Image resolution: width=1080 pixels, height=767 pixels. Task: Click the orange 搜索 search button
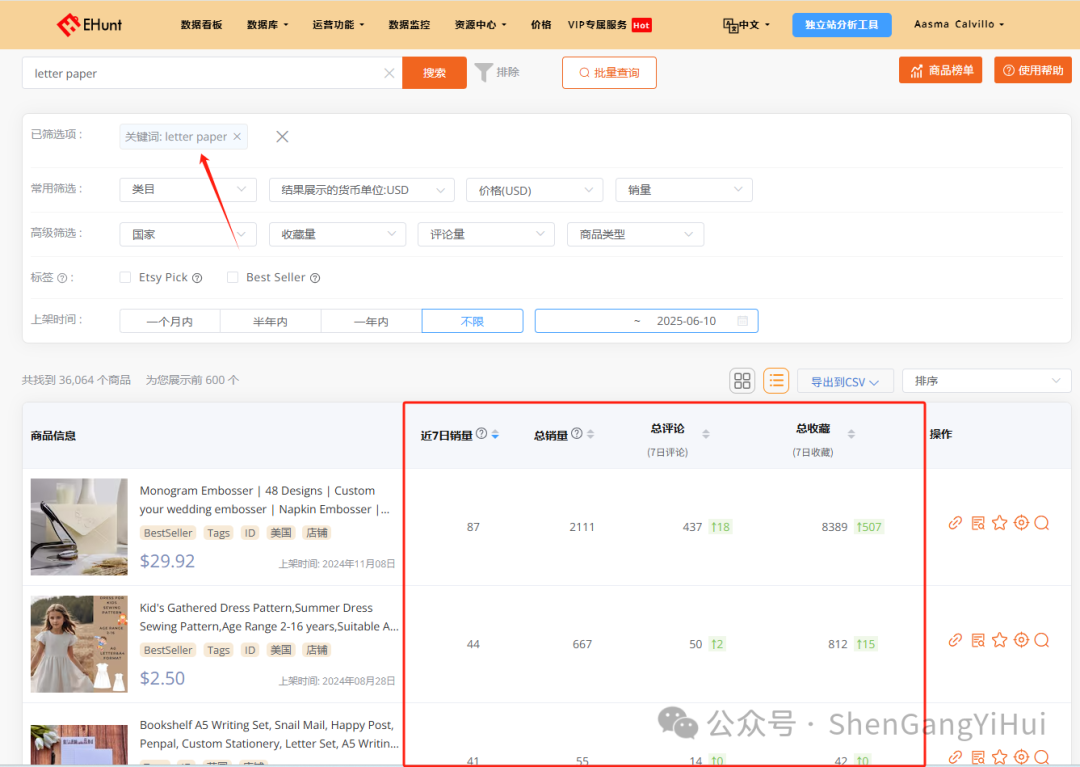(434, 73)
